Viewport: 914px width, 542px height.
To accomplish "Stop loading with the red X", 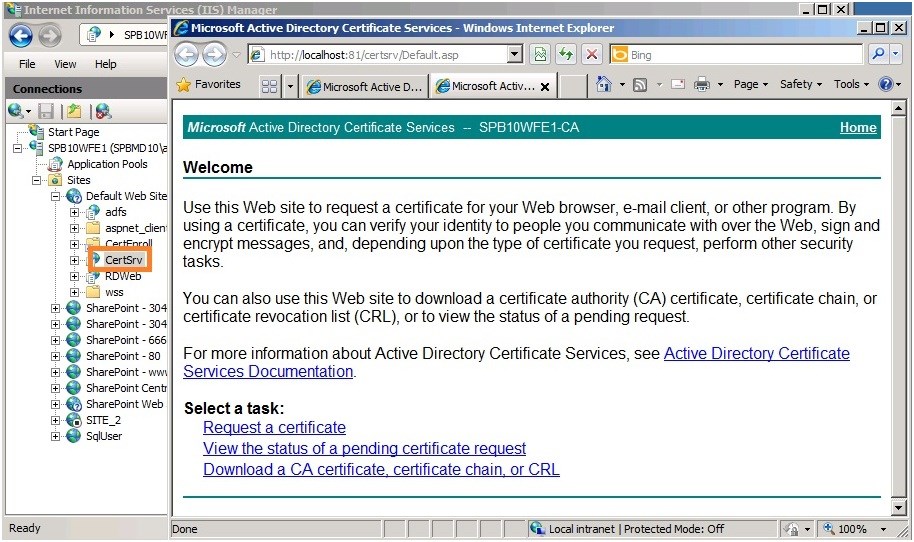I will click(x=592, y=55).
